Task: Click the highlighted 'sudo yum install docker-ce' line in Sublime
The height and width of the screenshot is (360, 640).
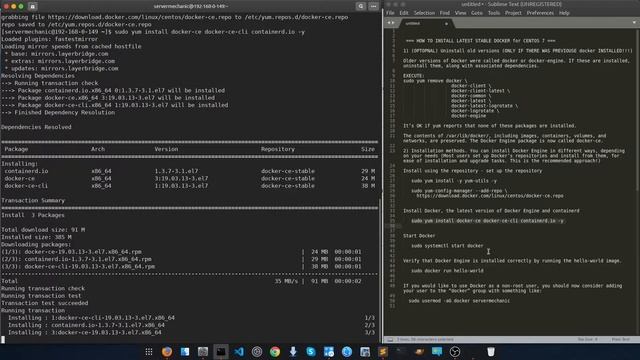Action: click(x=487, y=221)
